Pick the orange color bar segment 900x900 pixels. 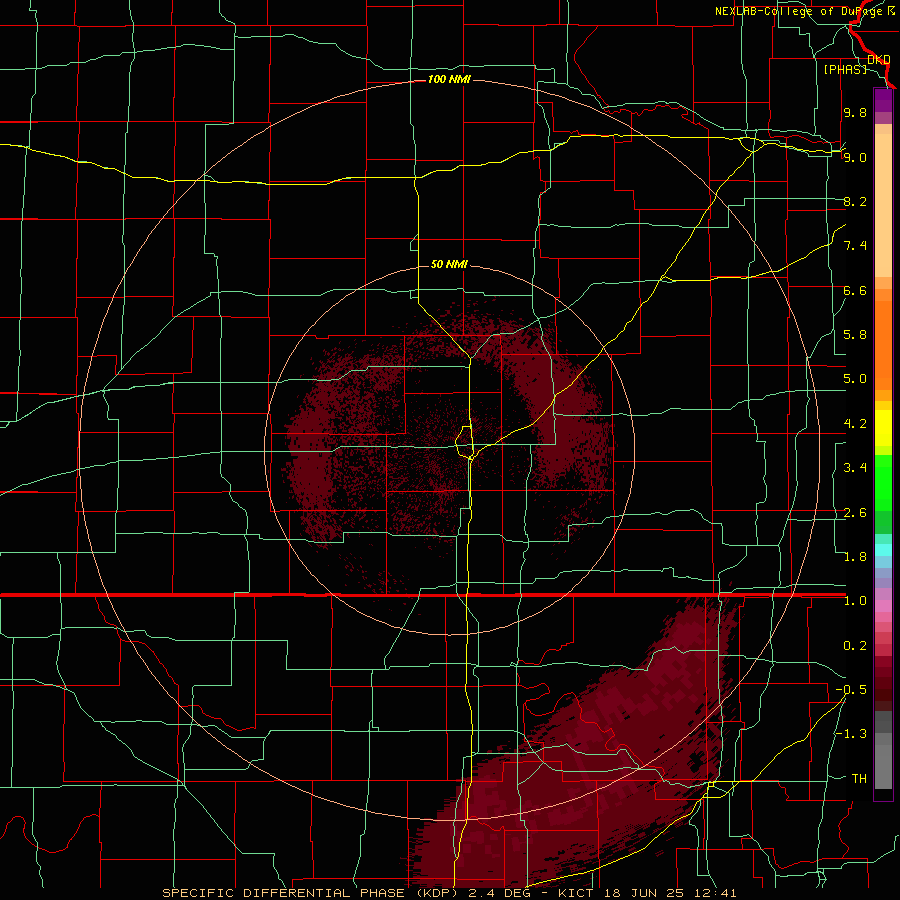(883, 344)
